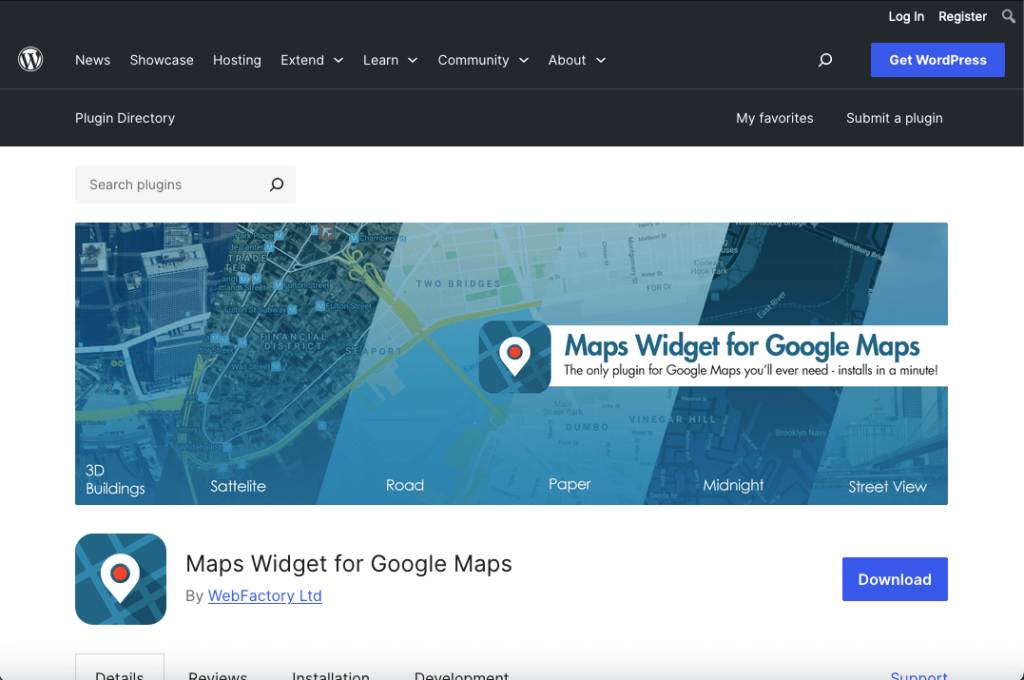Open My favorites
The image size is (1024, 680).
775,118
